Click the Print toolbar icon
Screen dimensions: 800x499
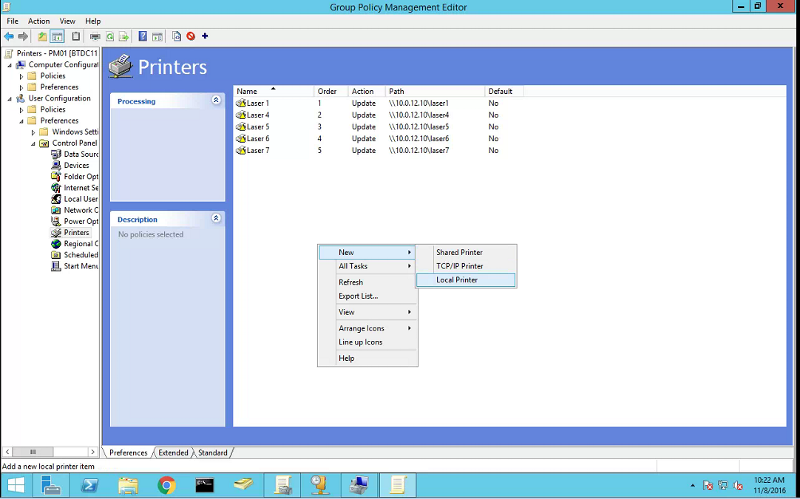pos(95,36)
